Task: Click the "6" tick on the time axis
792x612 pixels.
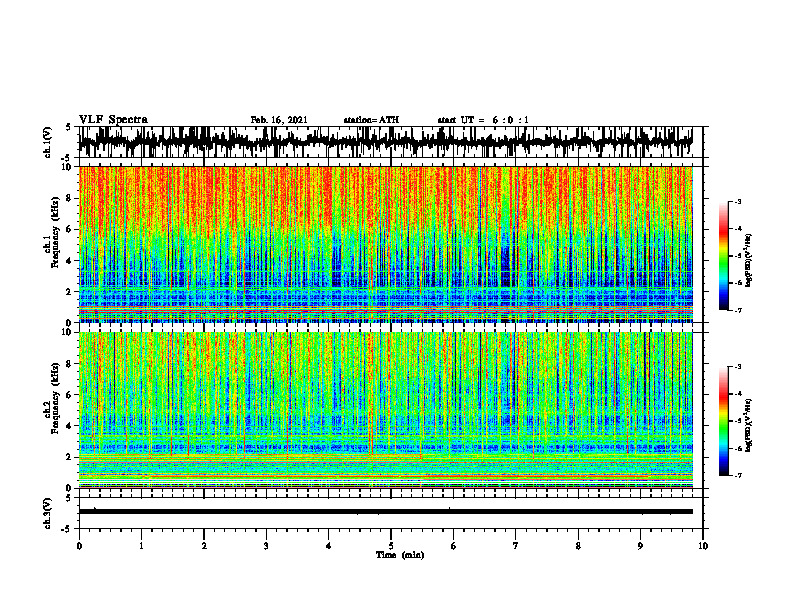Action: point(454,546)
